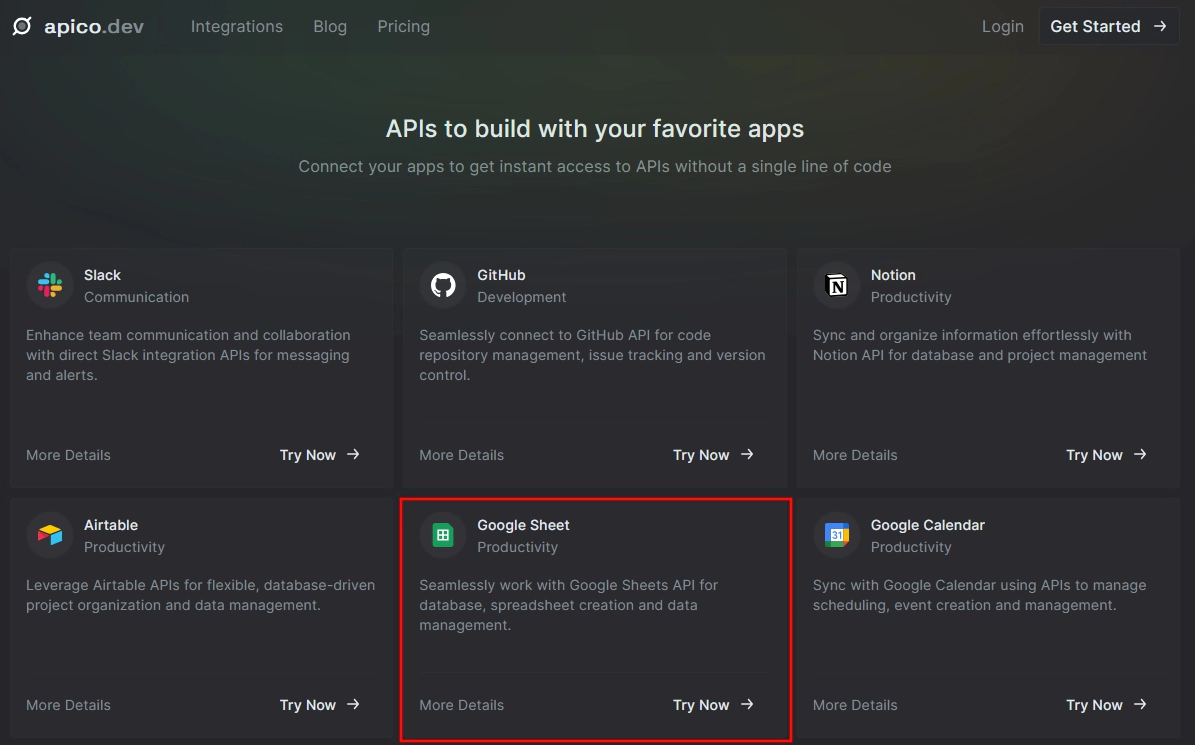Screen dimensions: 1195x745
Task: Click Try Now on the Google Calendar card
Action: 1106,705
